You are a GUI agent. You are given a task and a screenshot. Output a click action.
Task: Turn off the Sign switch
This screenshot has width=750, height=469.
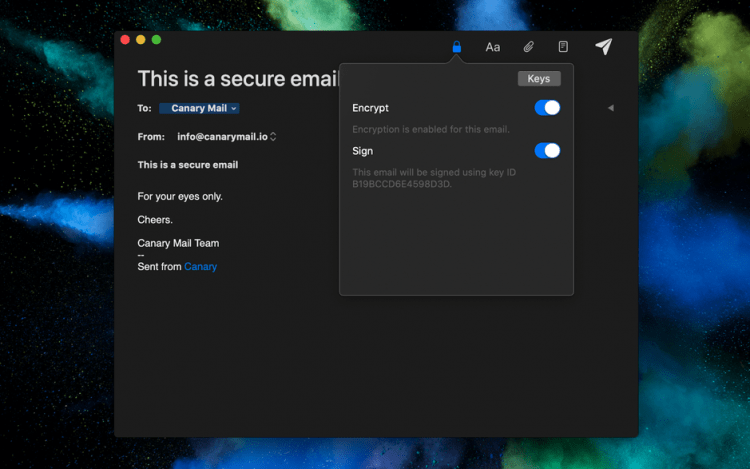click(547, 151)
